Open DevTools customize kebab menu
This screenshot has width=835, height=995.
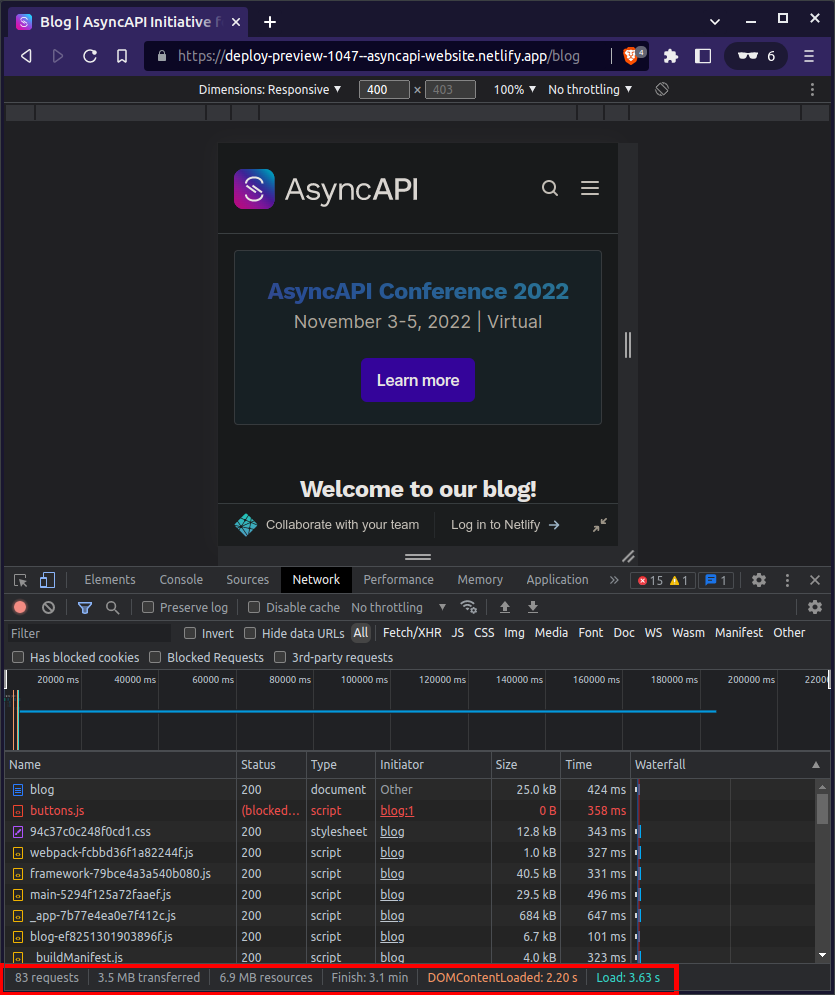click(787, 580)
